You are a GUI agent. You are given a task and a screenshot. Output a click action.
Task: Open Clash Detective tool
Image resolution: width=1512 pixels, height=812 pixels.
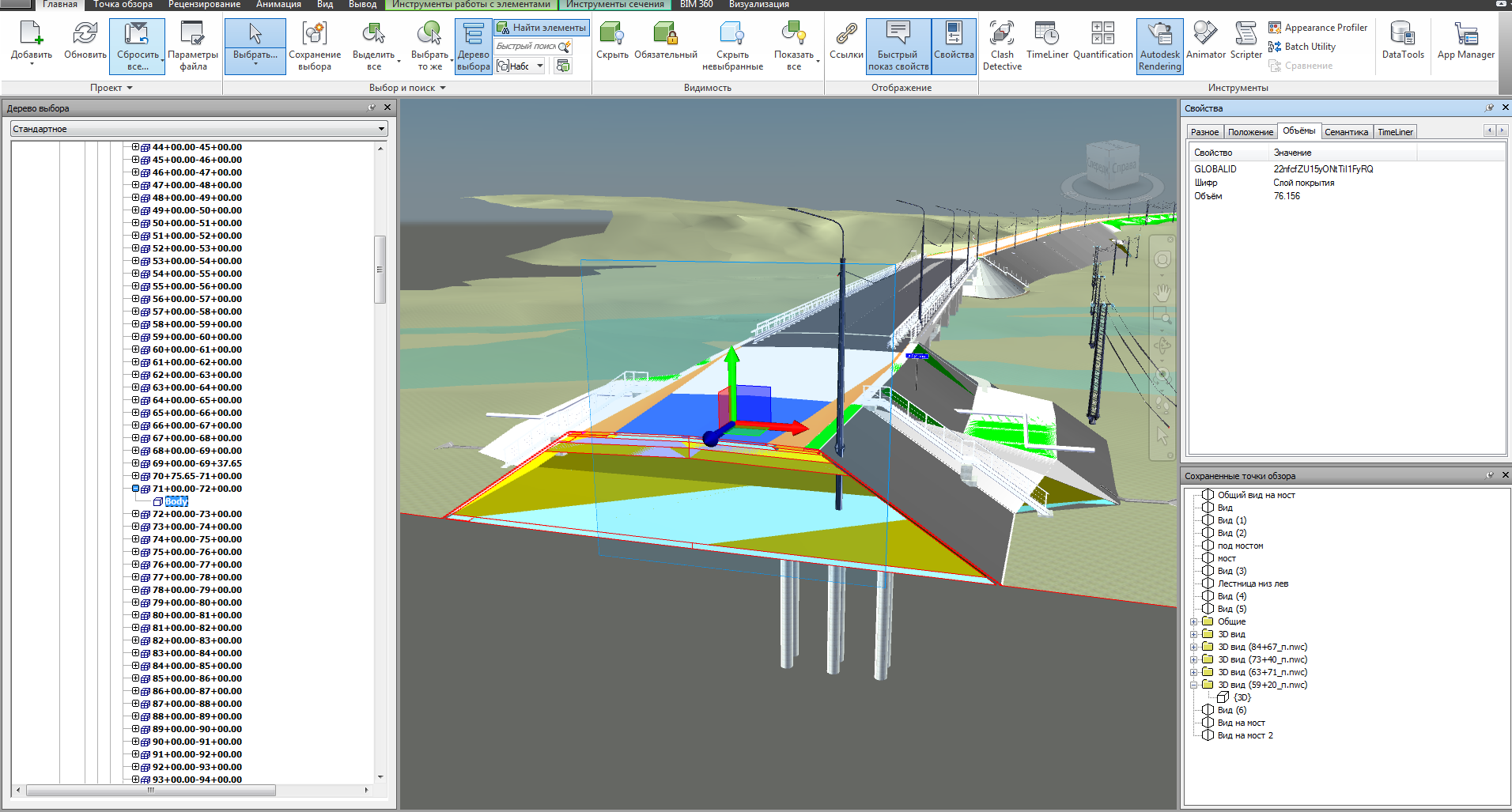(x=1001, y=46)
